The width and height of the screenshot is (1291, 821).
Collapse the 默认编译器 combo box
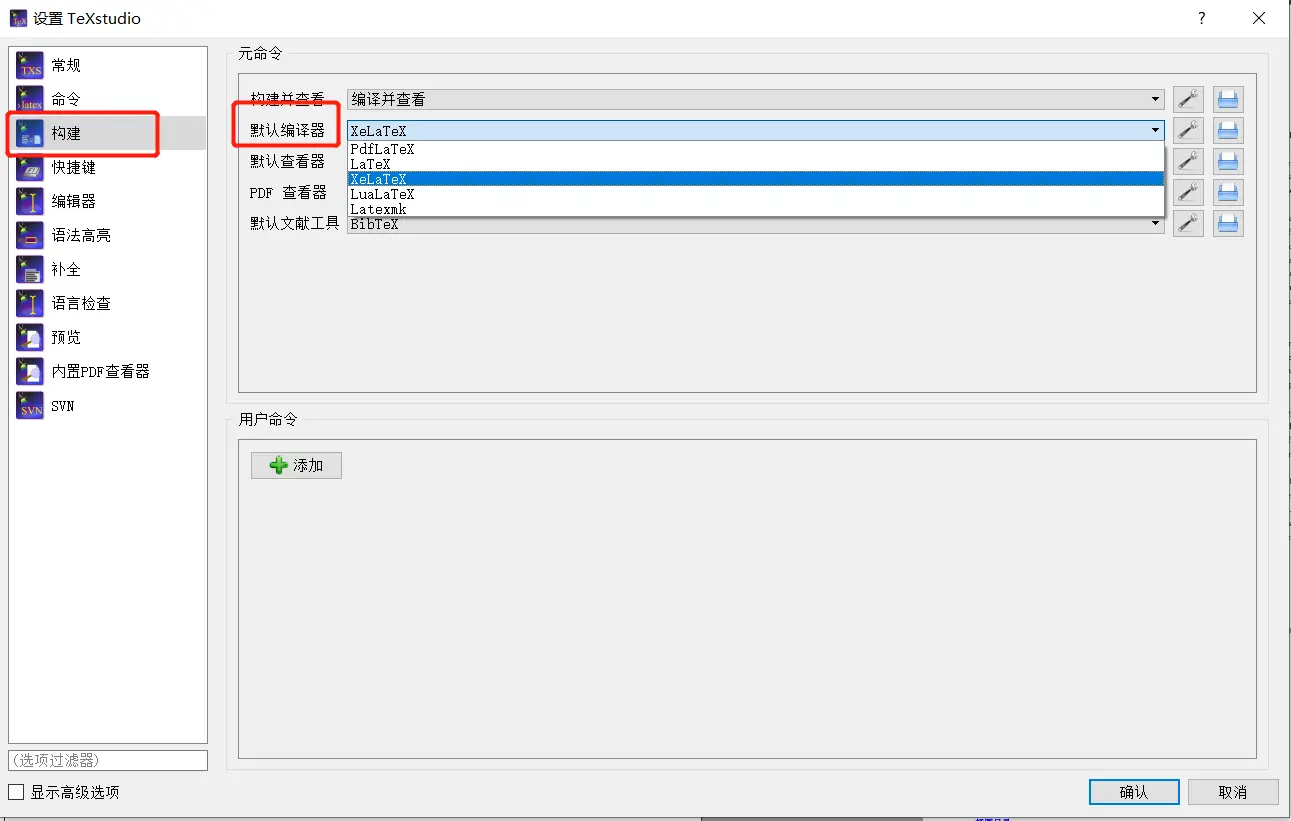click(756, 130)
